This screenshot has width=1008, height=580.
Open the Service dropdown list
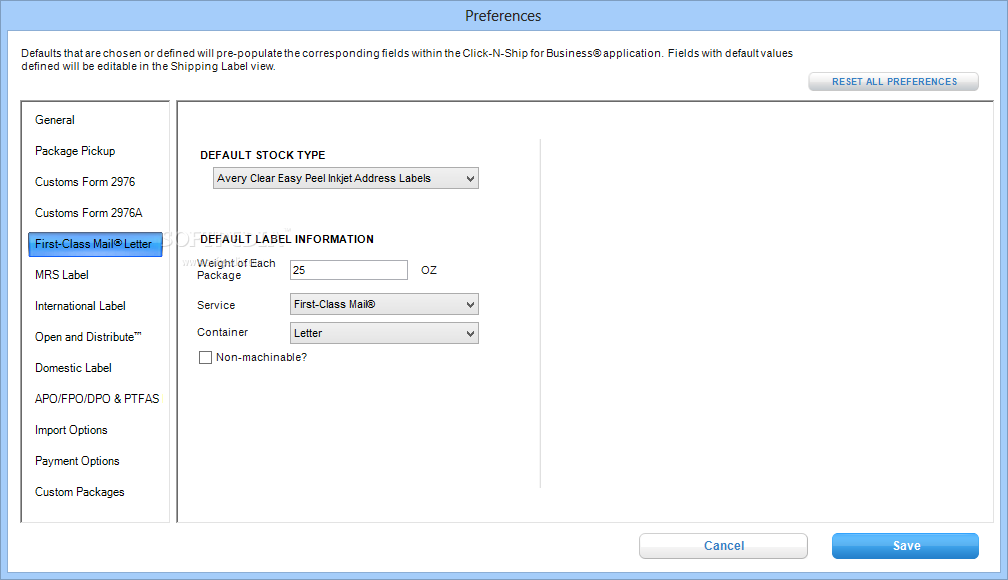pos(384,304)
